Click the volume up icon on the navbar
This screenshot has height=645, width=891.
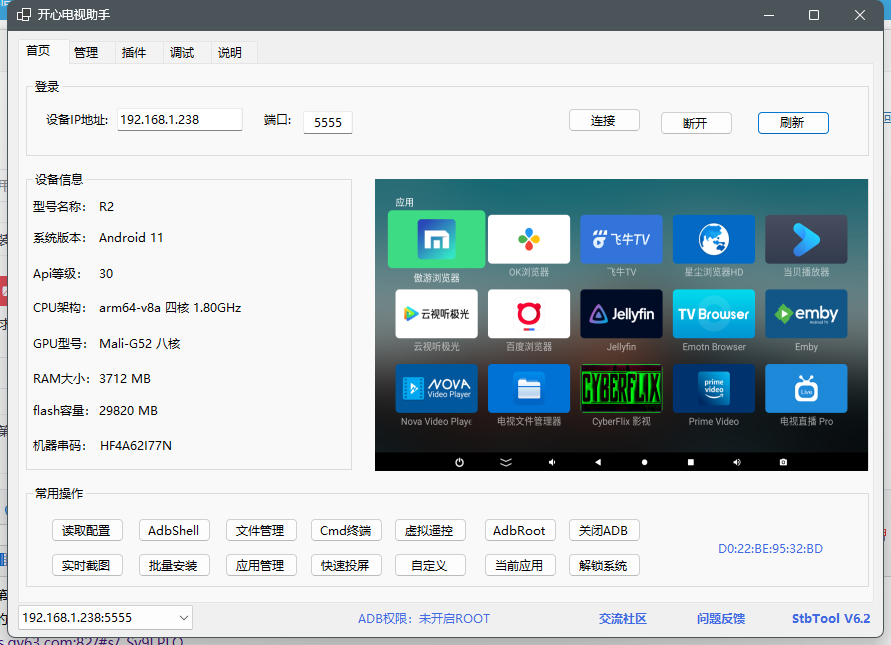pyautogui.click(x=737, y=461)
